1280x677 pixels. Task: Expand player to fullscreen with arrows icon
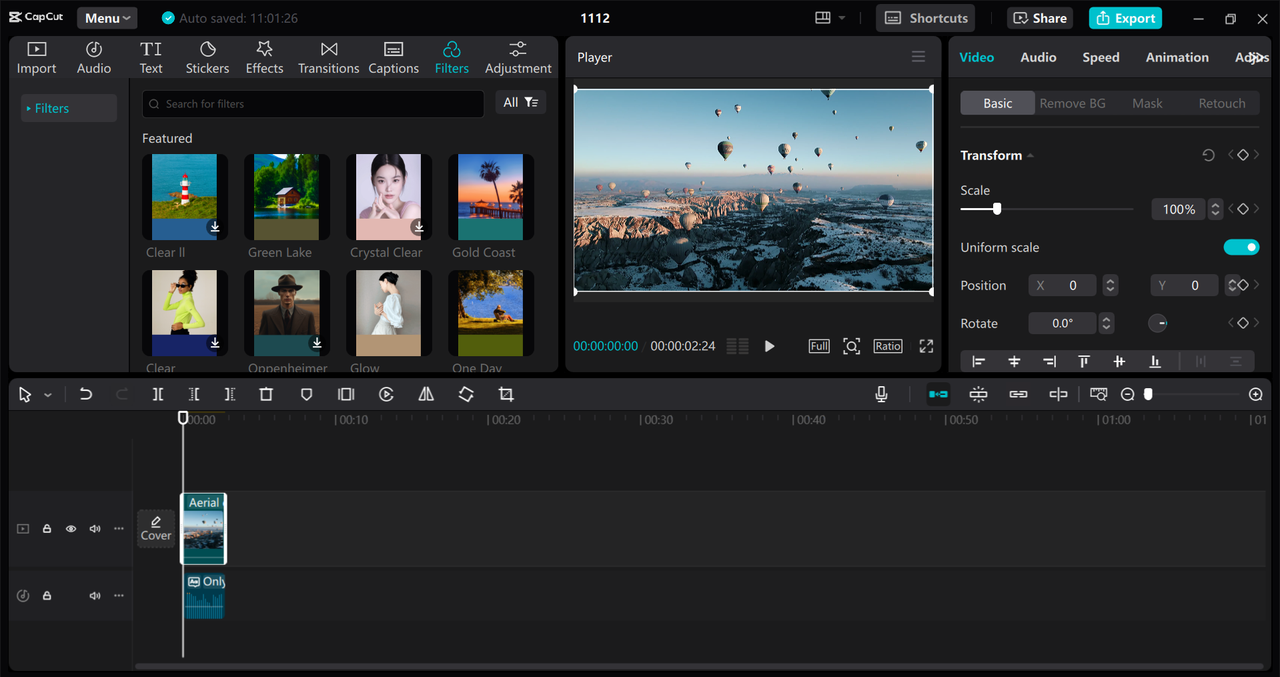tap(926, 346)
